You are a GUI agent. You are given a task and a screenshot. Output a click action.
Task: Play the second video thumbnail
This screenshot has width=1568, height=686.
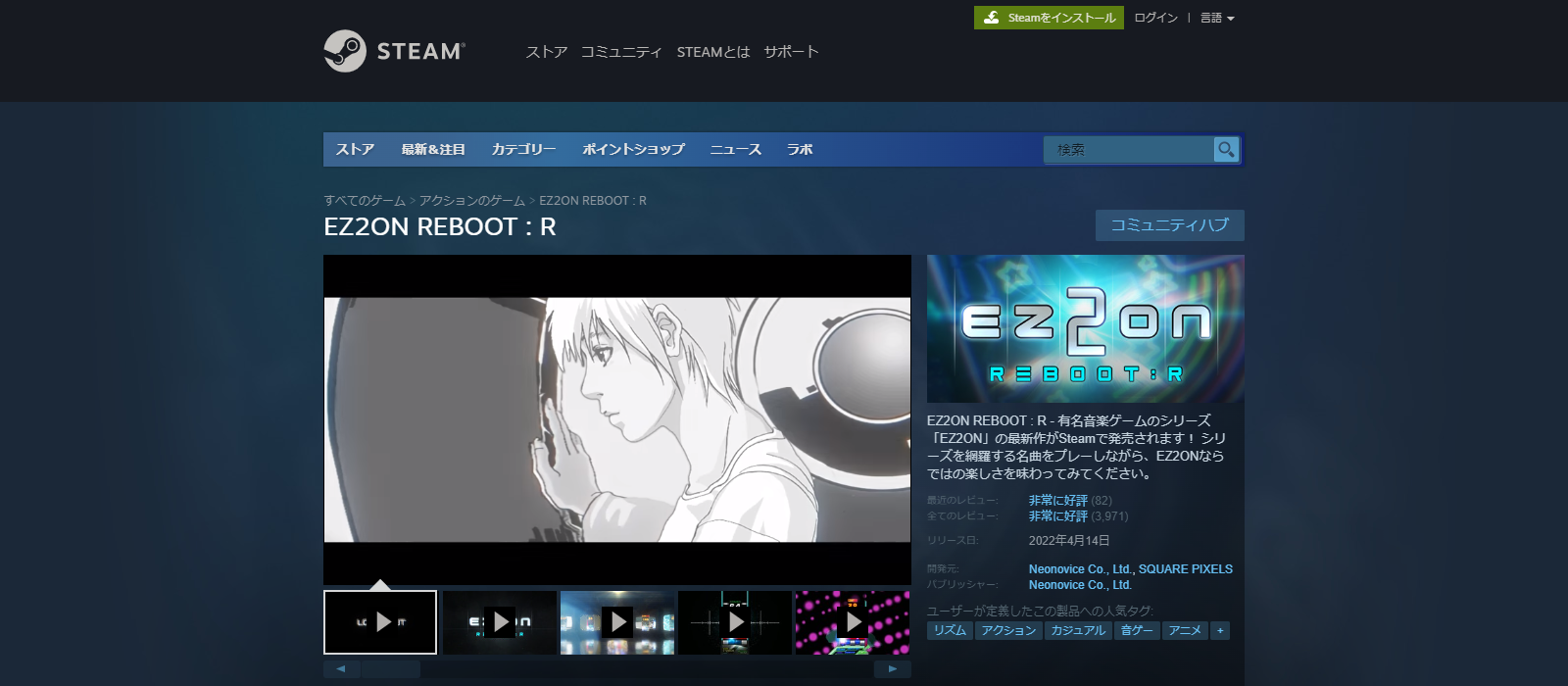pyautogui.click(x=500, y=622)
